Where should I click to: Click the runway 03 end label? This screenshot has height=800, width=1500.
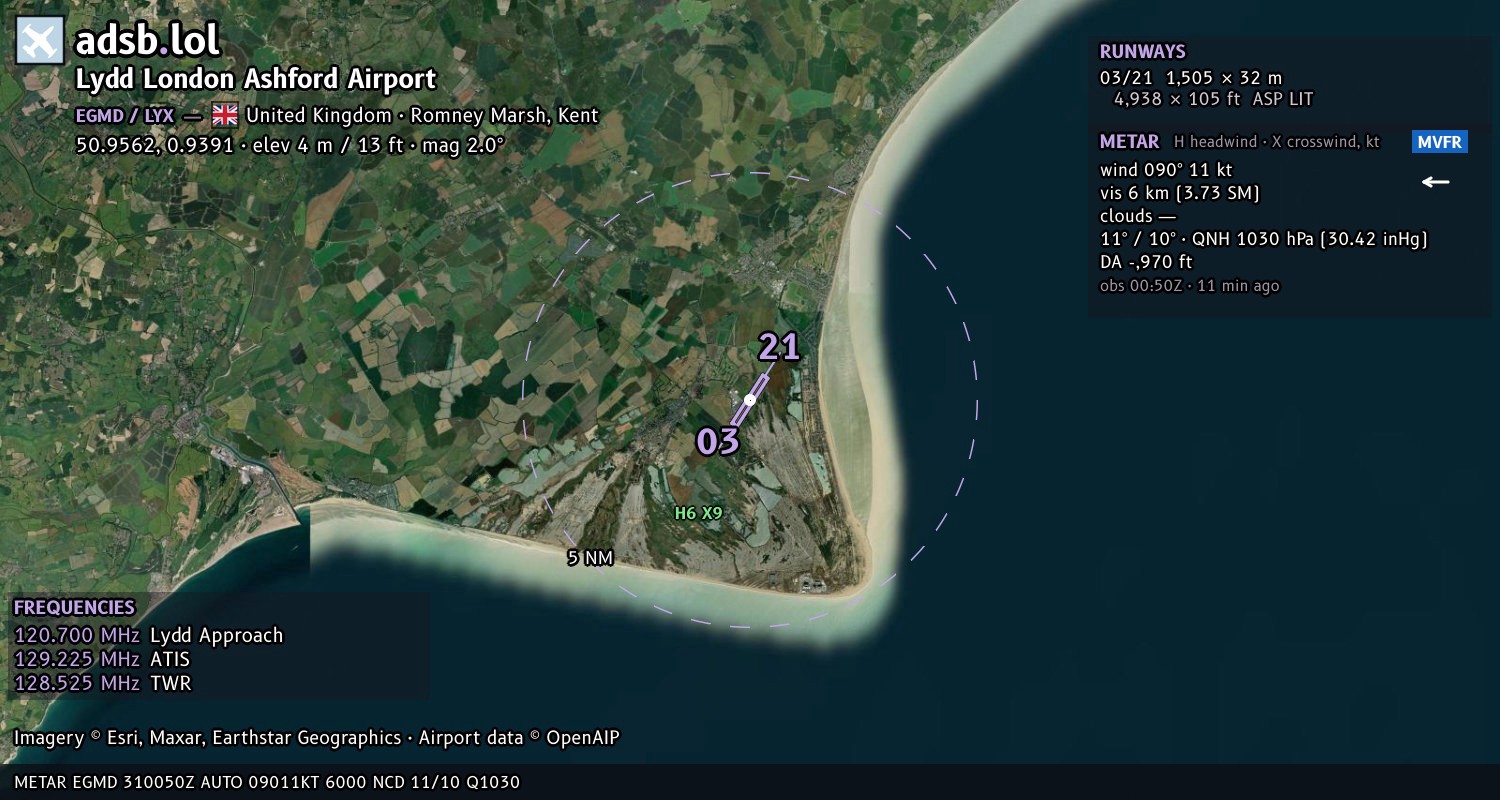pos(718,441)
